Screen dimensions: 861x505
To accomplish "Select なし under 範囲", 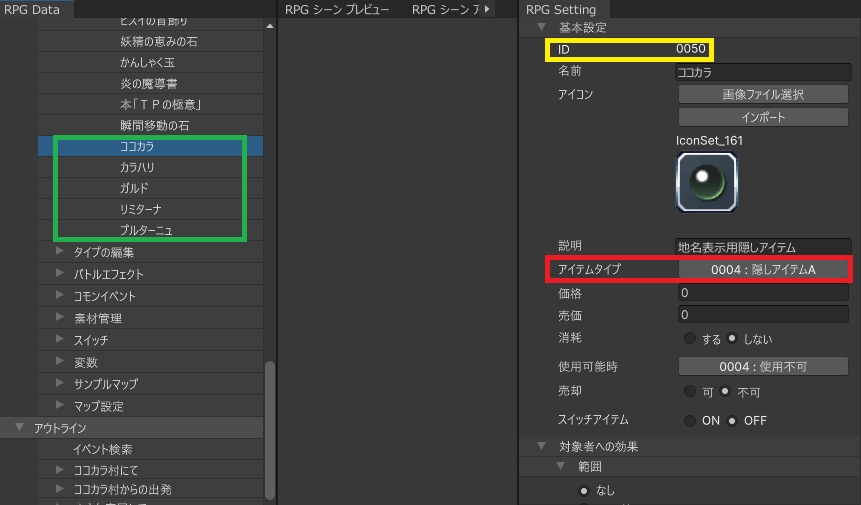I will pos(586,492).
